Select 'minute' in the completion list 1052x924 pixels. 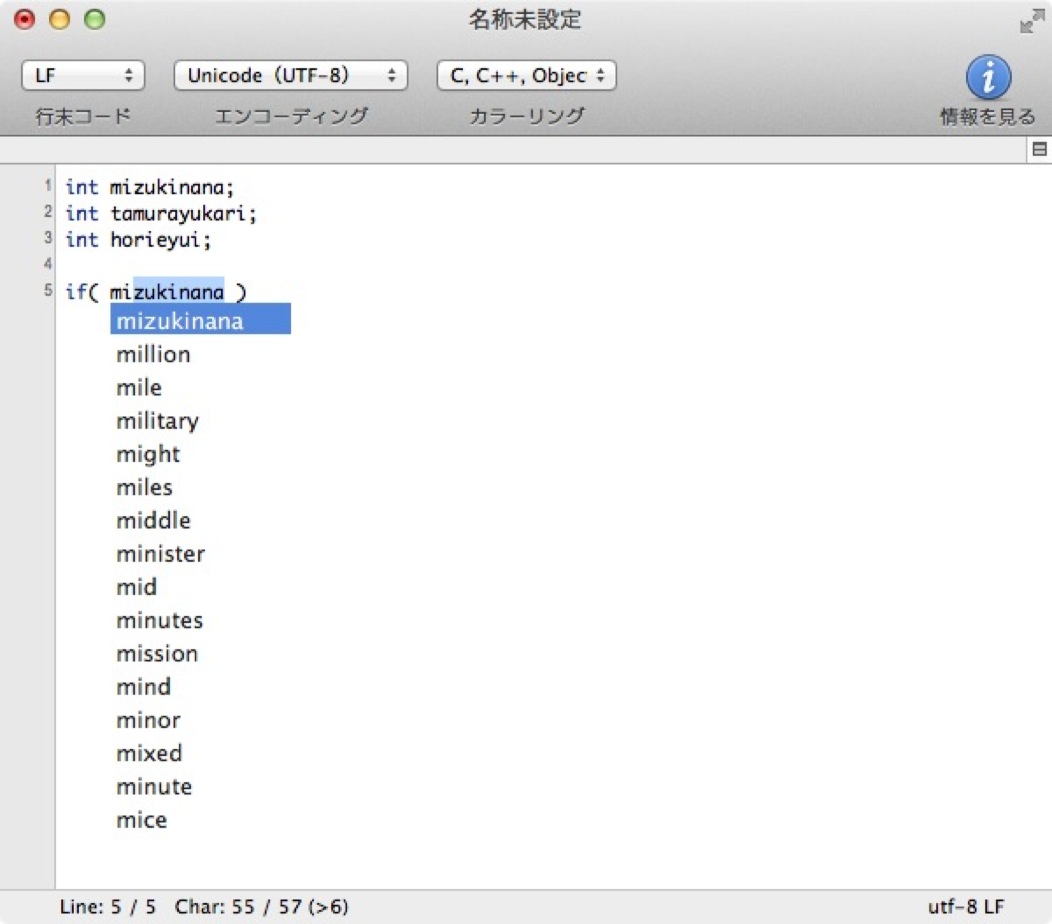(154, 786)
